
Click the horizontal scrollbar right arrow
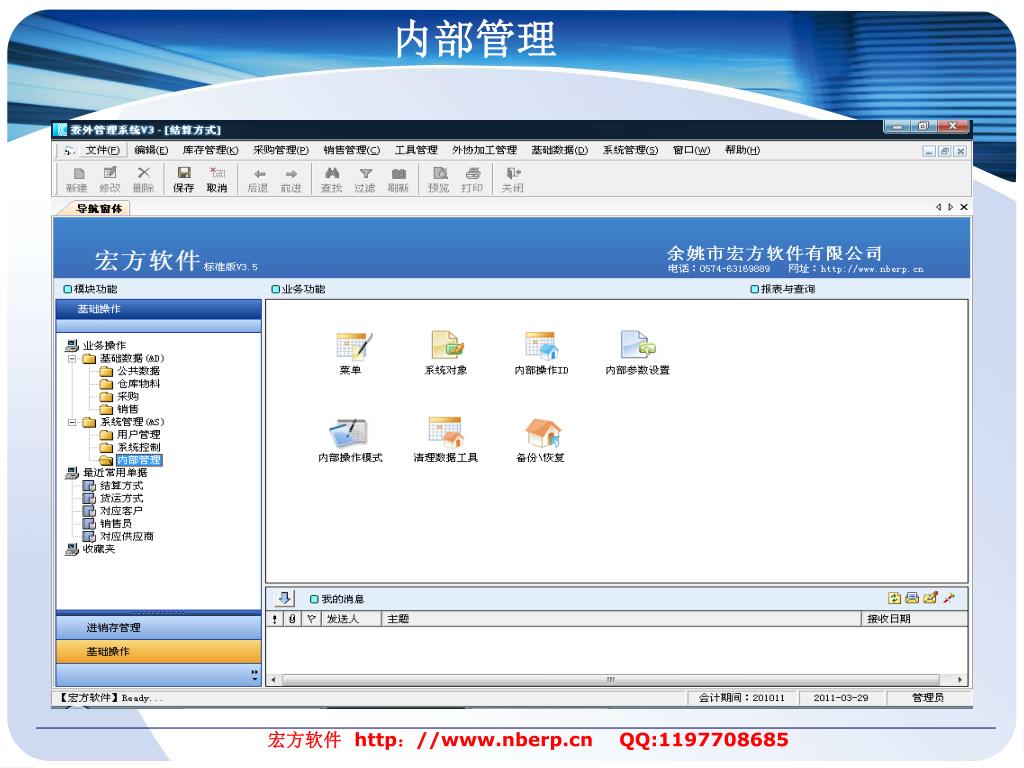pos(959,680)
